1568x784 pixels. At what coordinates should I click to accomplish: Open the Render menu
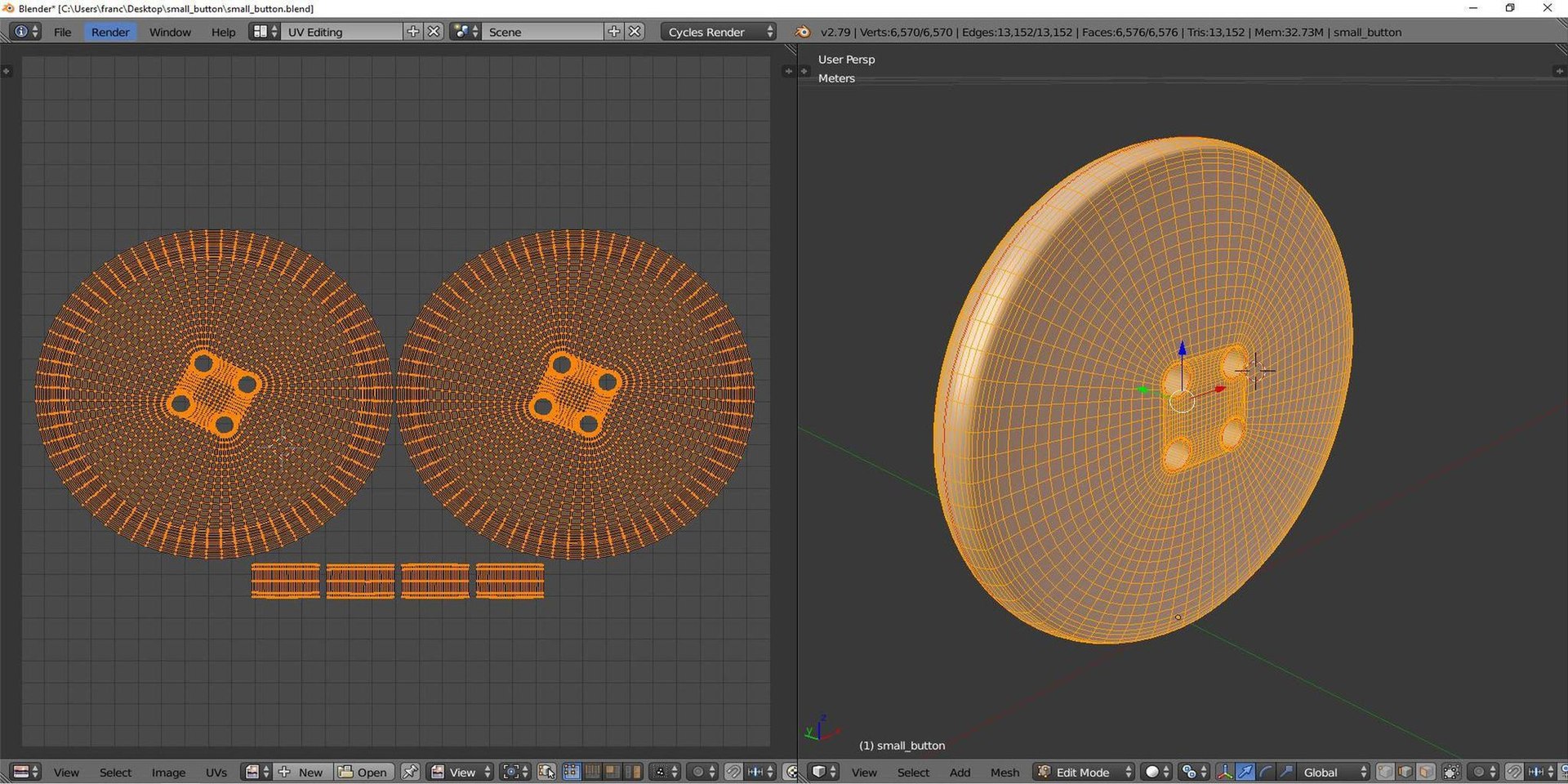click(x=110, y=32)
